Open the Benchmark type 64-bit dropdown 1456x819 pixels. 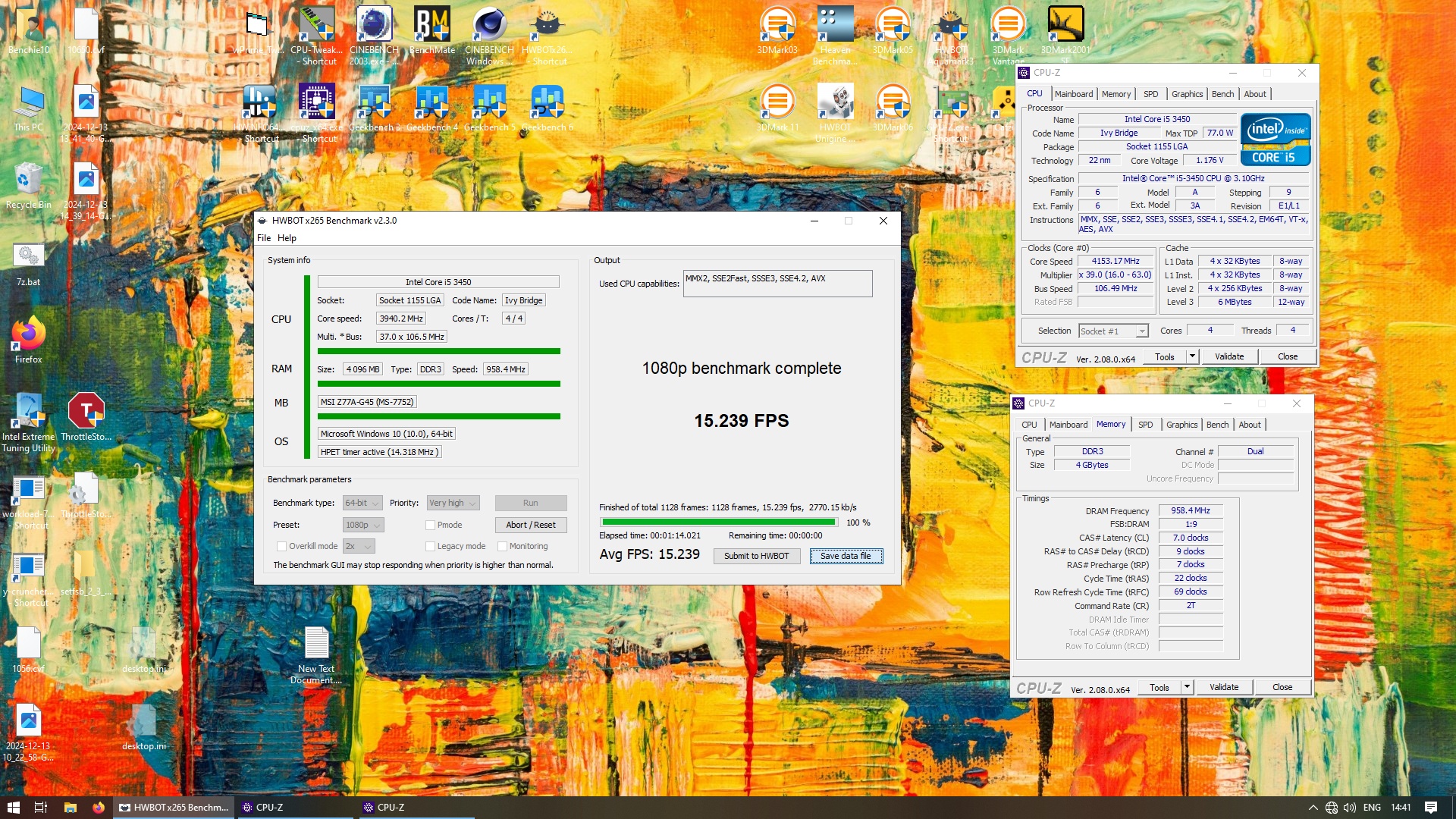(362, 503)
